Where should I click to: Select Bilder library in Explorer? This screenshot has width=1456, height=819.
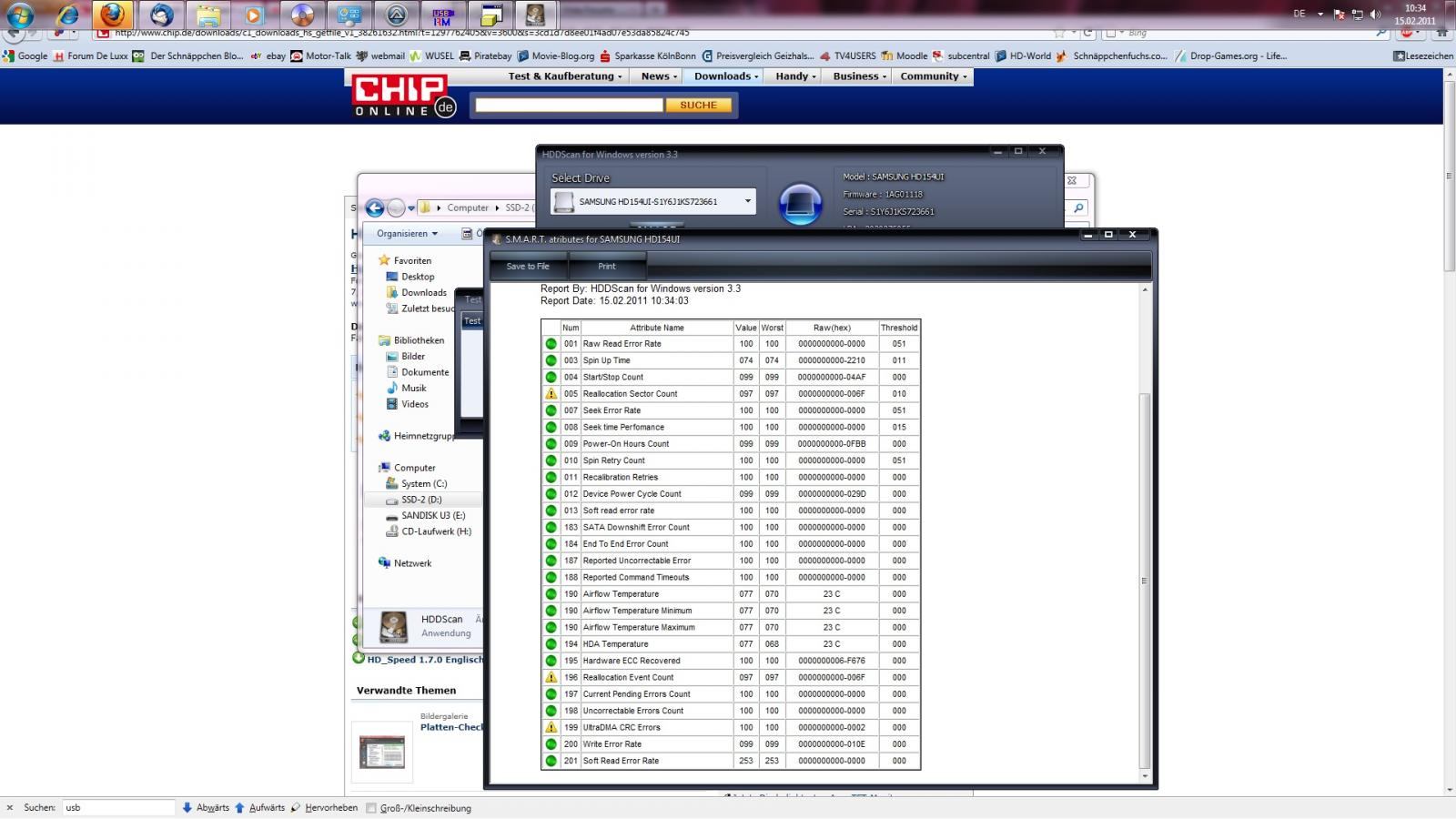(x=405, y=357)
